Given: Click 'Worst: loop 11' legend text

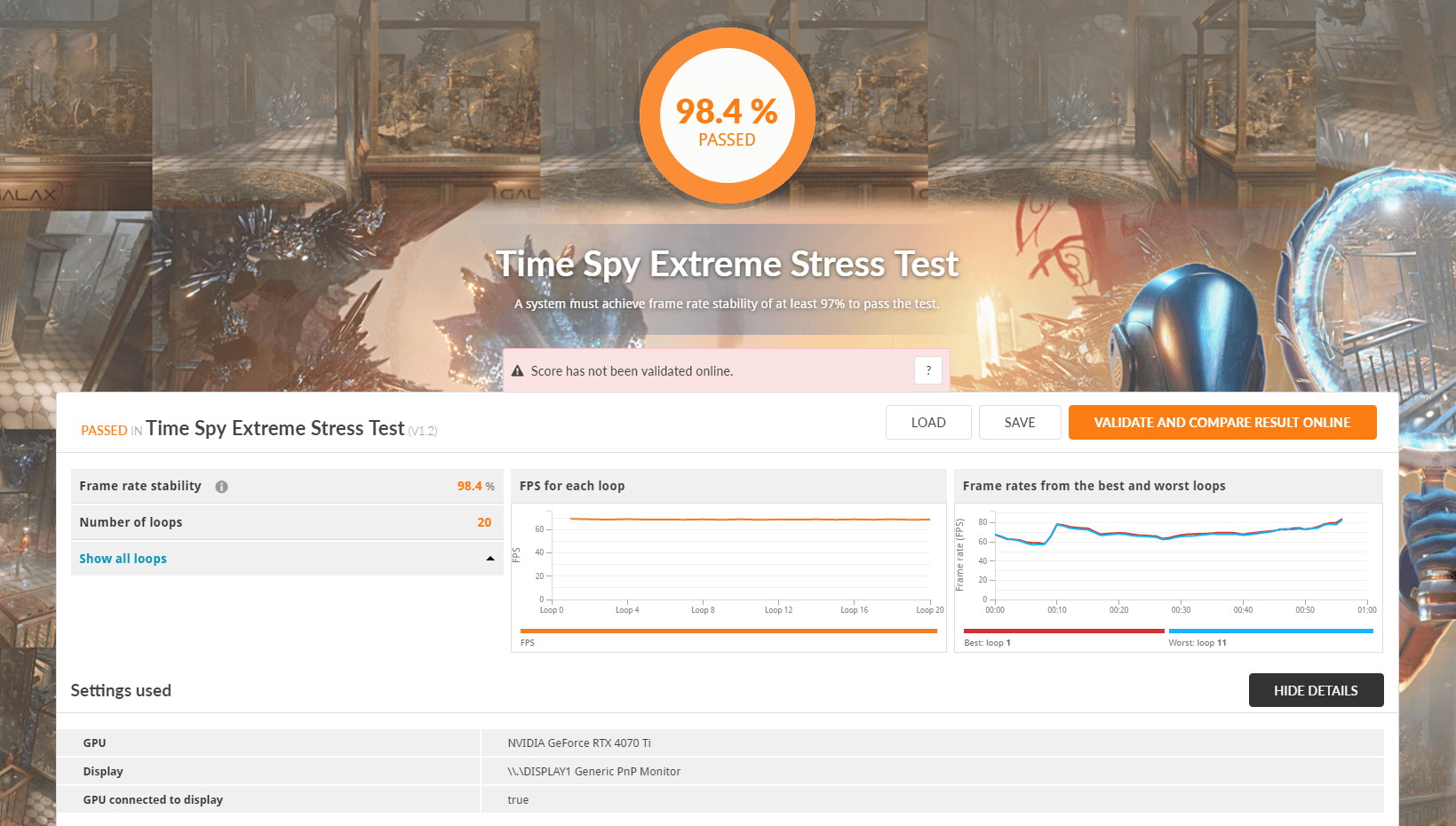Looking at the screenshot, I should 1197,643.
